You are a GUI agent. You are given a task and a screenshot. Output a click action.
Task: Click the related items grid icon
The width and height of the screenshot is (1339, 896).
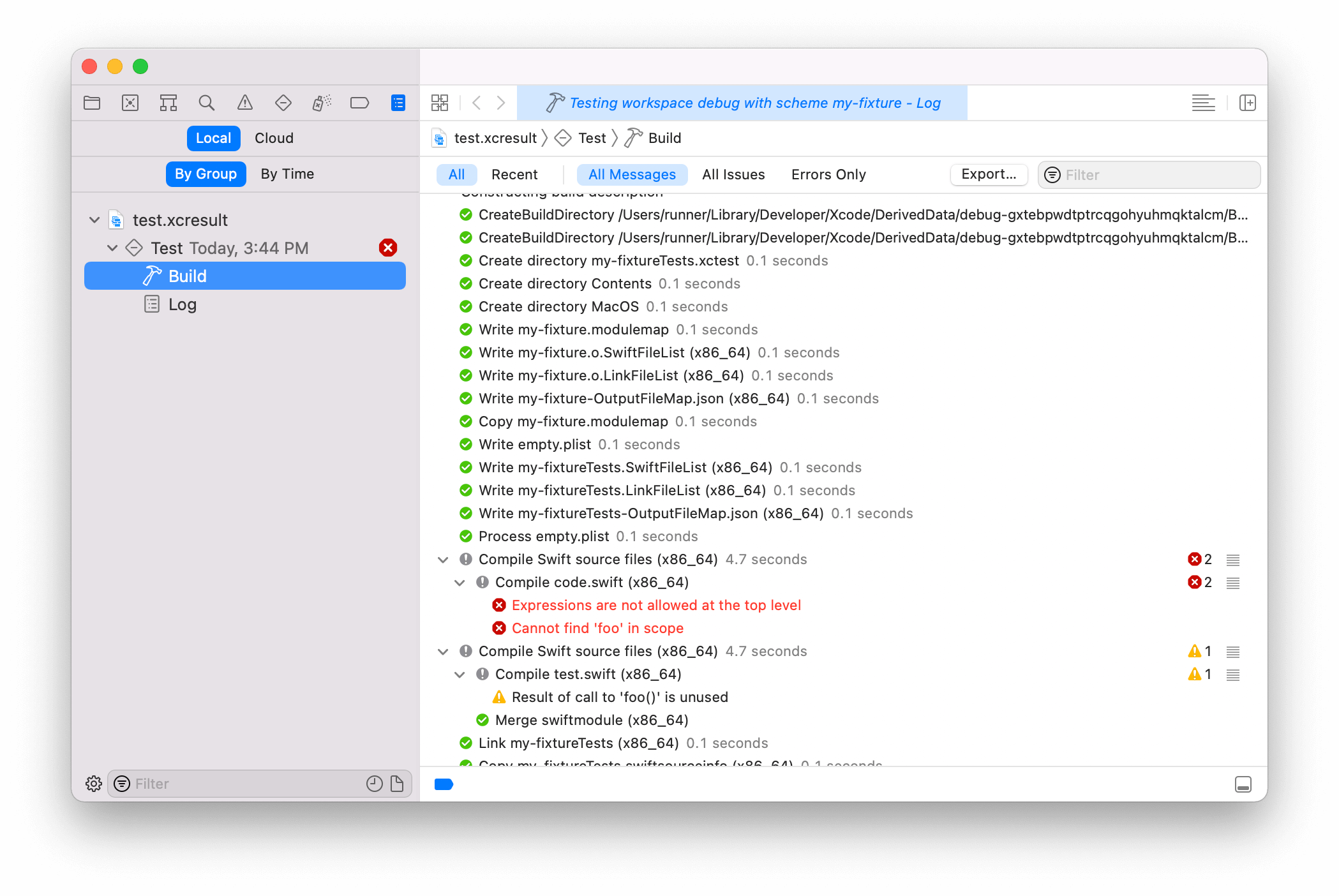click(x=440, y=103)
